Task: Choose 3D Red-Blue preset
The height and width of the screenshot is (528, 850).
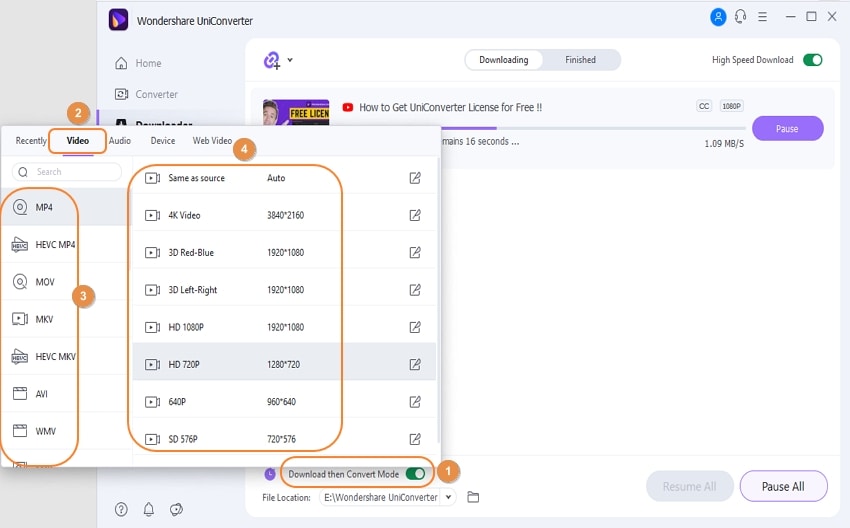Action: tap(284, 252)
